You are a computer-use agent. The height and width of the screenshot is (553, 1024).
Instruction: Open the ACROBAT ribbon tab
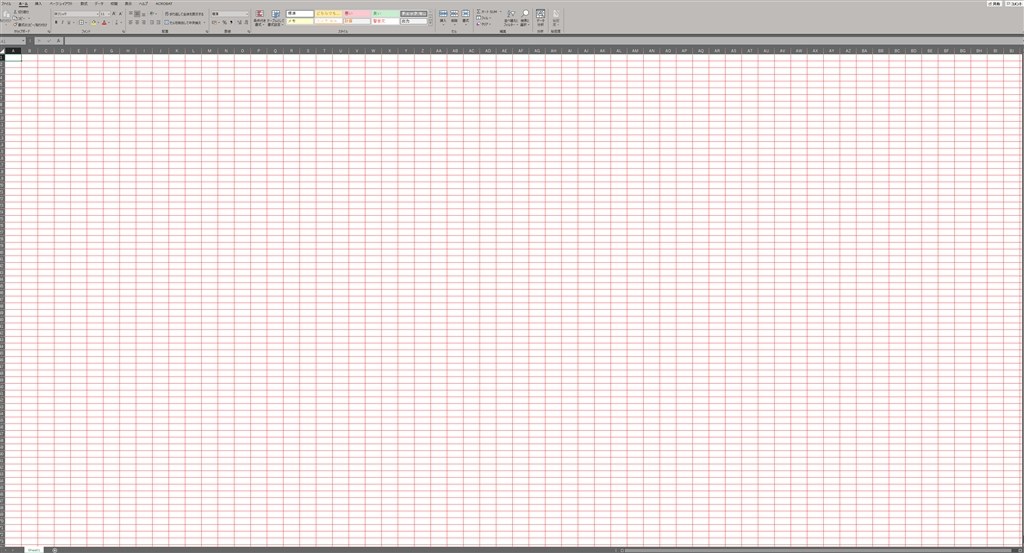164,4
